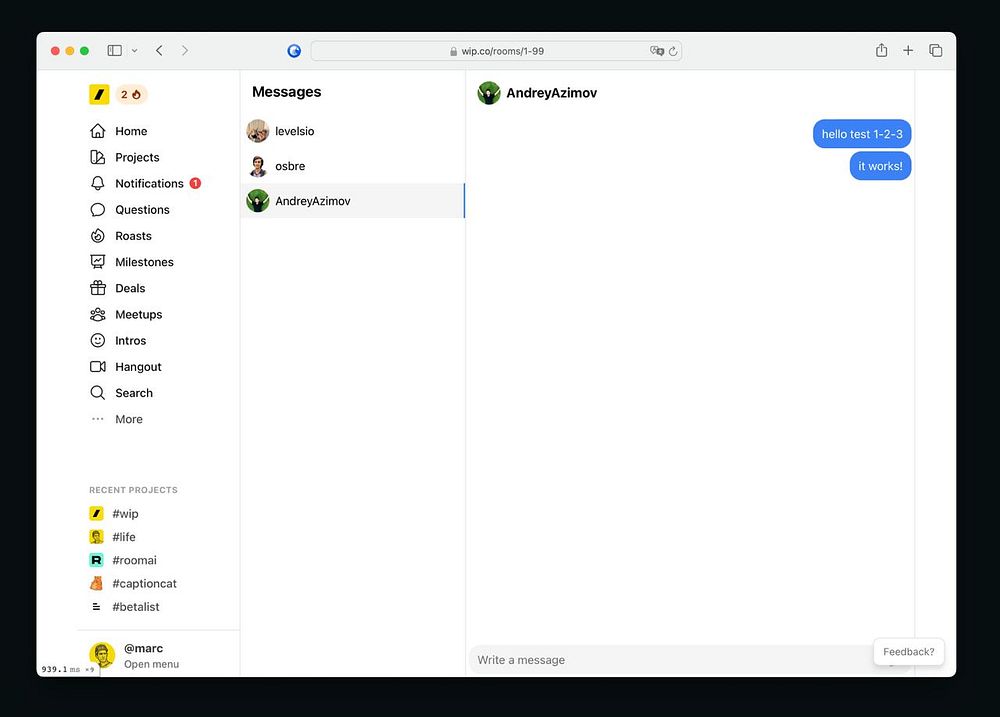Screen dimensions: 1000x717
Task: Open the Feedback? button
Action: point(908,651)
